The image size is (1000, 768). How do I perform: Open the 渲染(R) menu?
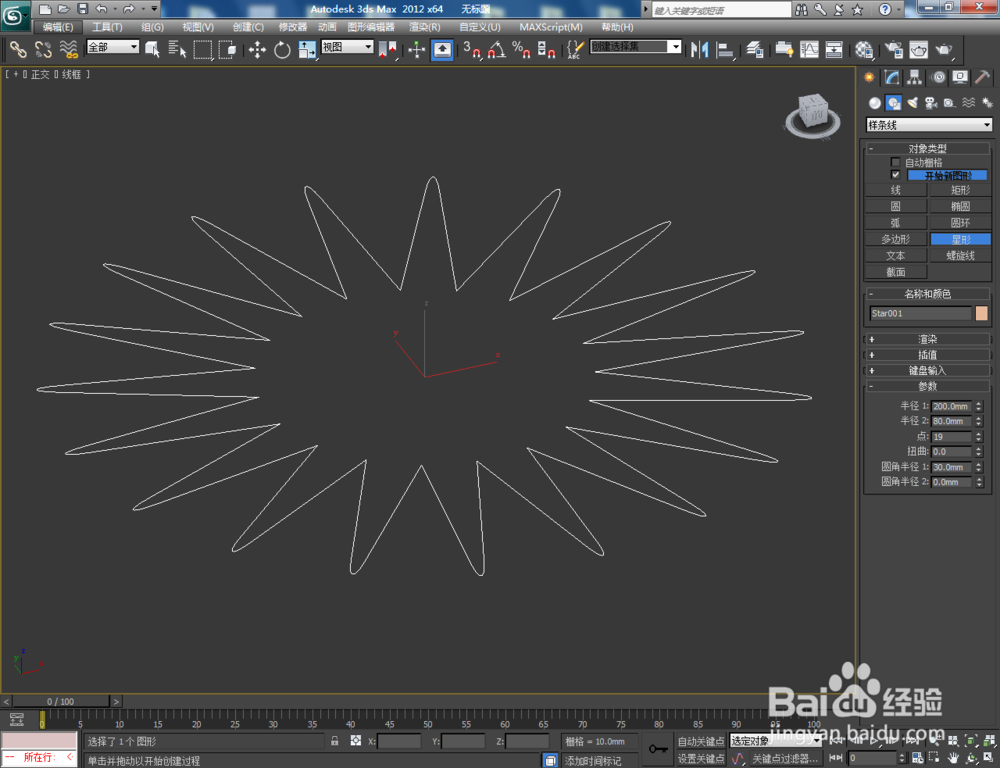(x=425, y=27)
